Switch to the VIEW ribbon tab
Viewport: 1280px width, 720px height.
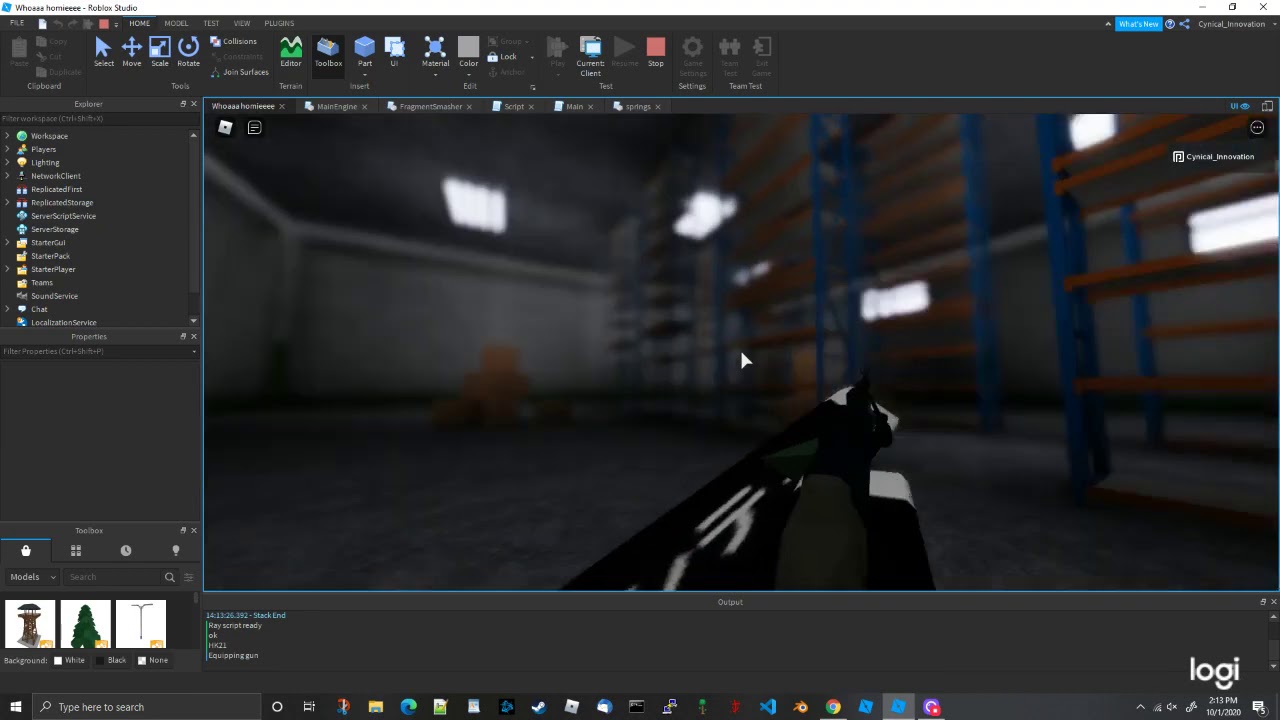(x=242, y=23)
